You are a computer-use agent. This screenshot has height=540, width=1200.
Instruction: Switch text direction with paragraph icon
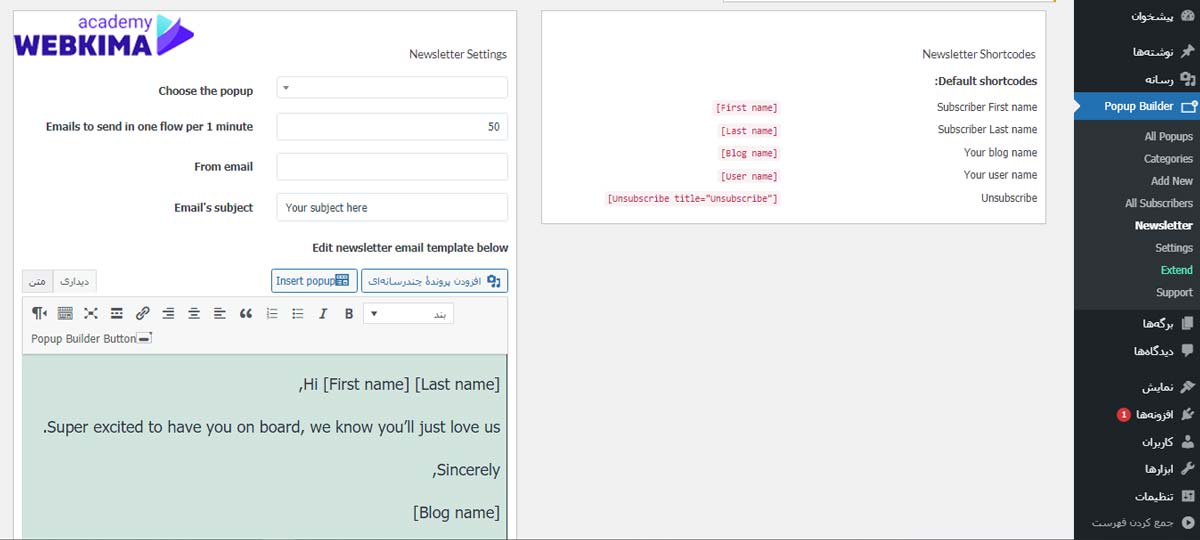click(40, 314)
